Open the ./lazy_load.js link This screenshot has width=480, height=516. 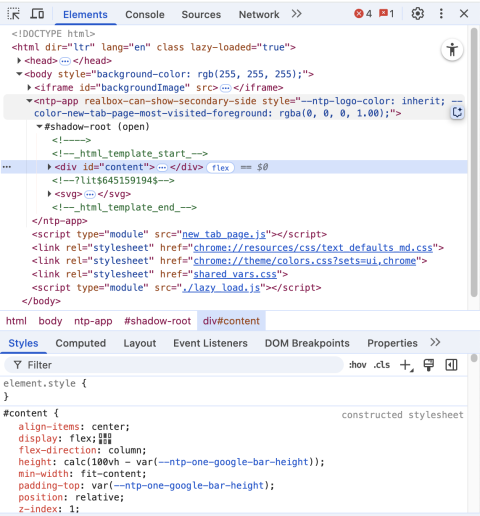(221, 288)
